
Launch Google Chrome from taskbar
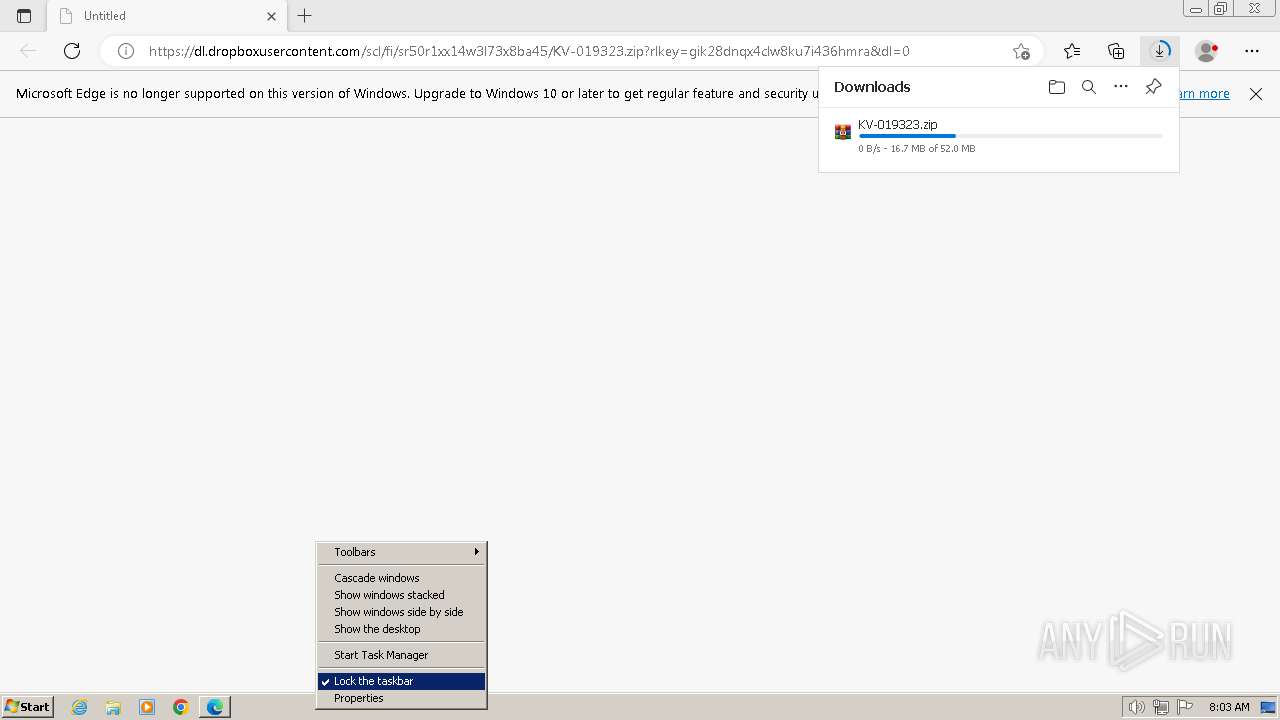point(181,707)
